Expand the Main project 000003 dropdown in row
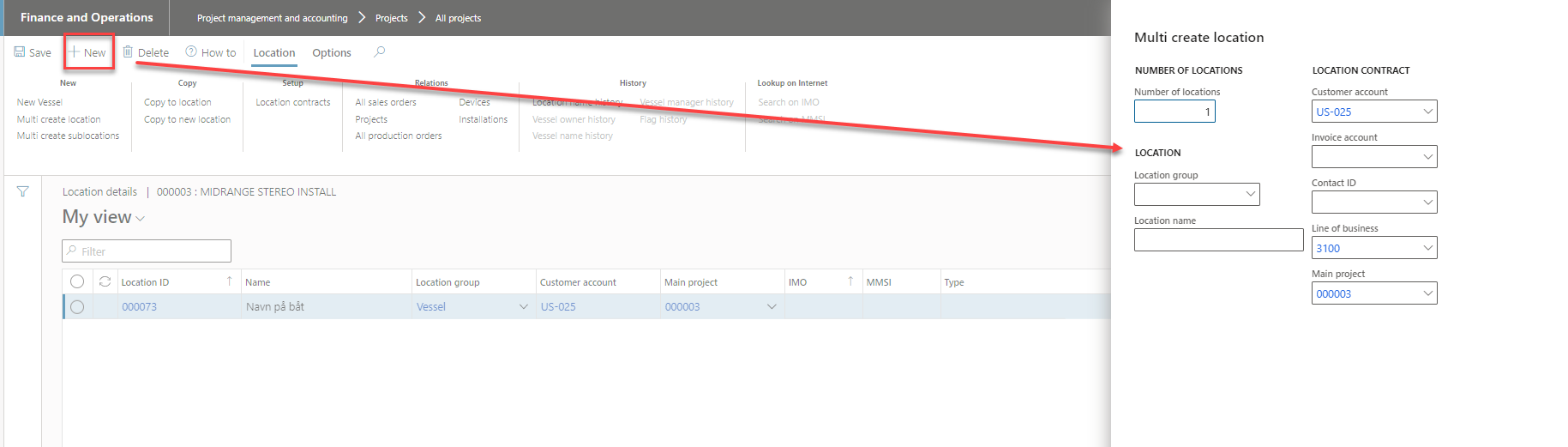The width and height of the screenshot is (1568, 447). pyautogui.click(x=772, y=306)
